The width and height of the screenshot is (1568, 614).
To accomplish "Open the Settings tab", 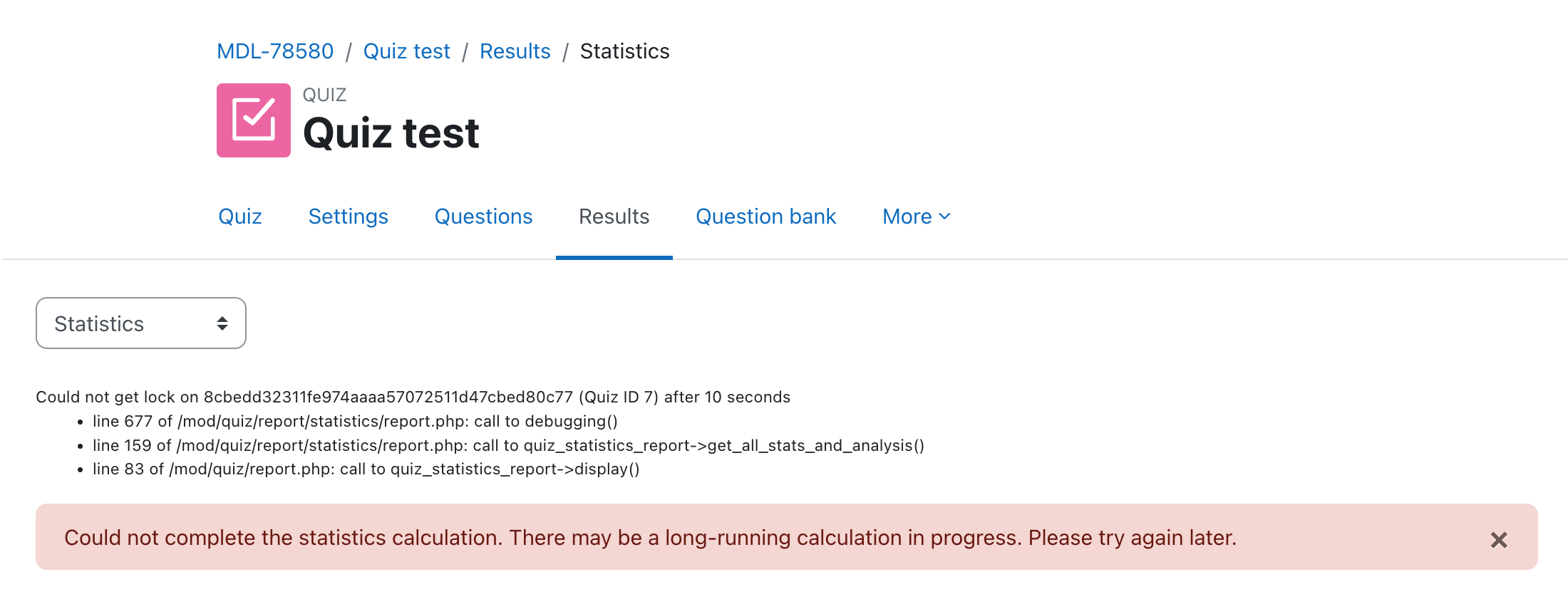I will [x=349, y=217].
